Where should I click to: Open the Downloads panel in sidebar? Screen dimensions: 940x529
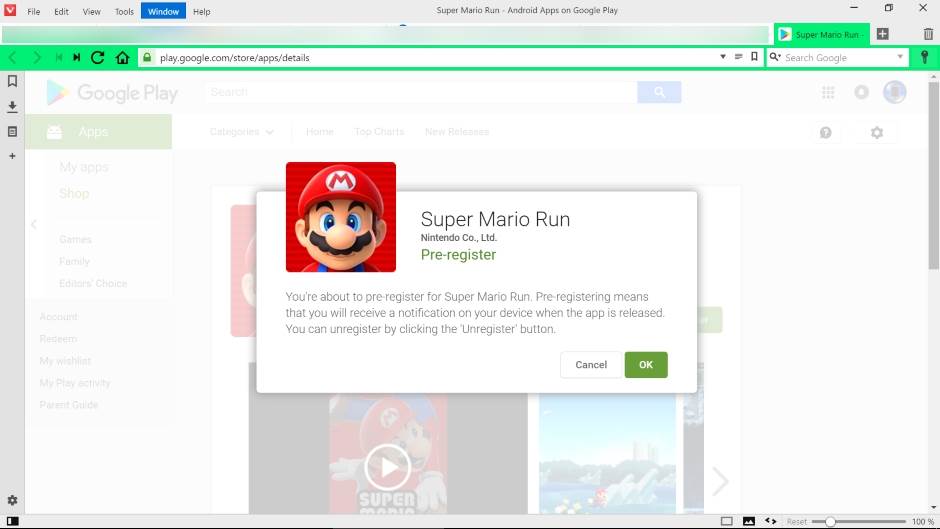(x=12, y=106)
